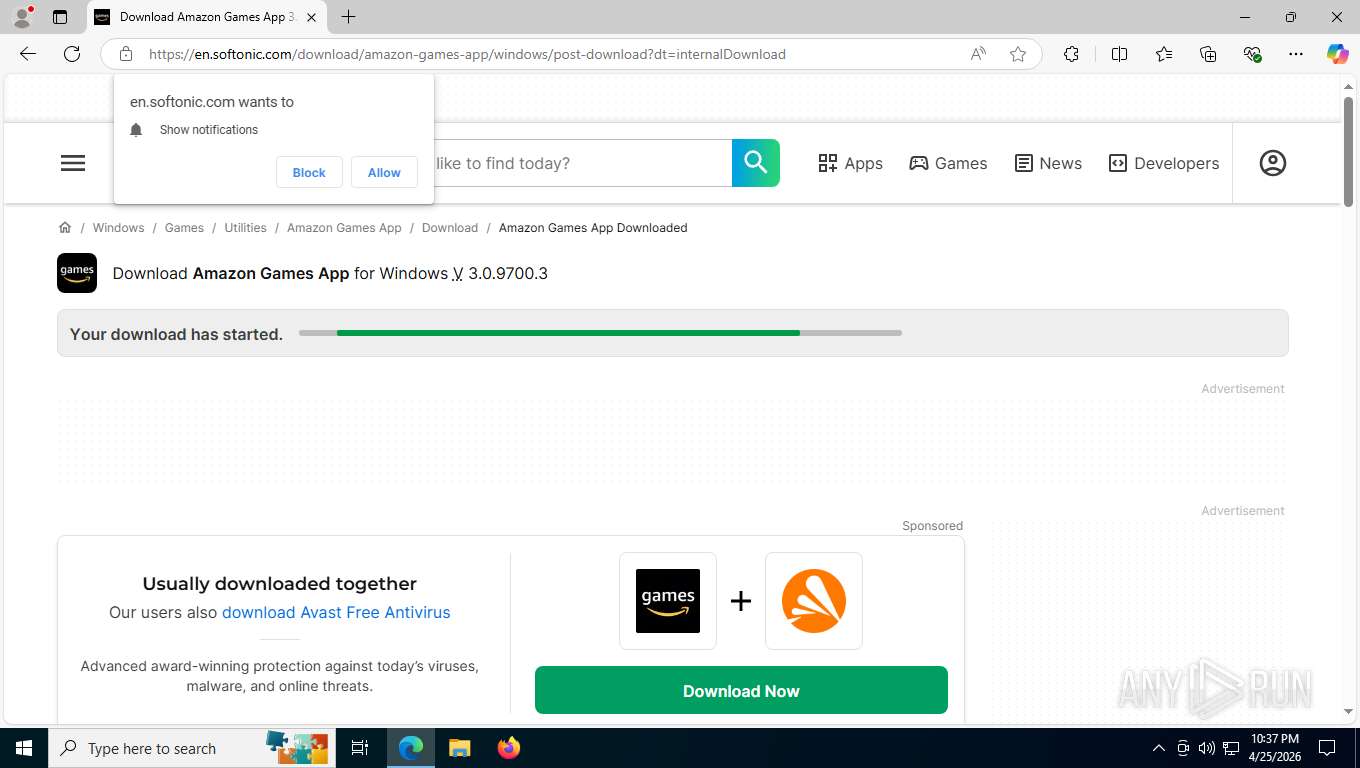Image resolution: width=1360 pixels, height=768 pixels.
Task: Open browser Extensions icon
Action: click(x=1071, y=54)
